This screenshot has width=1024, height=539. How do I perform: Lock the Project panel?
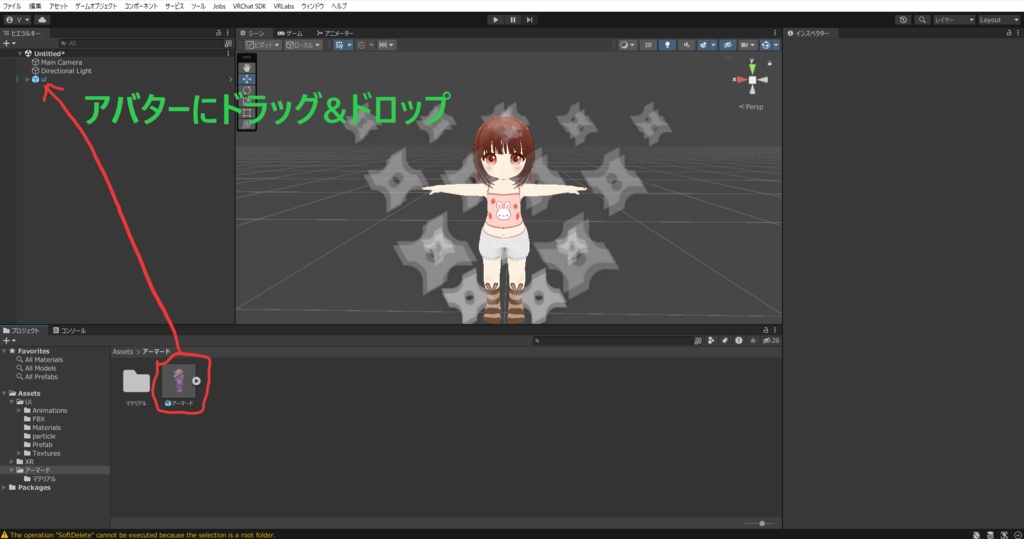pyautogui.click(x=766, y=330)
